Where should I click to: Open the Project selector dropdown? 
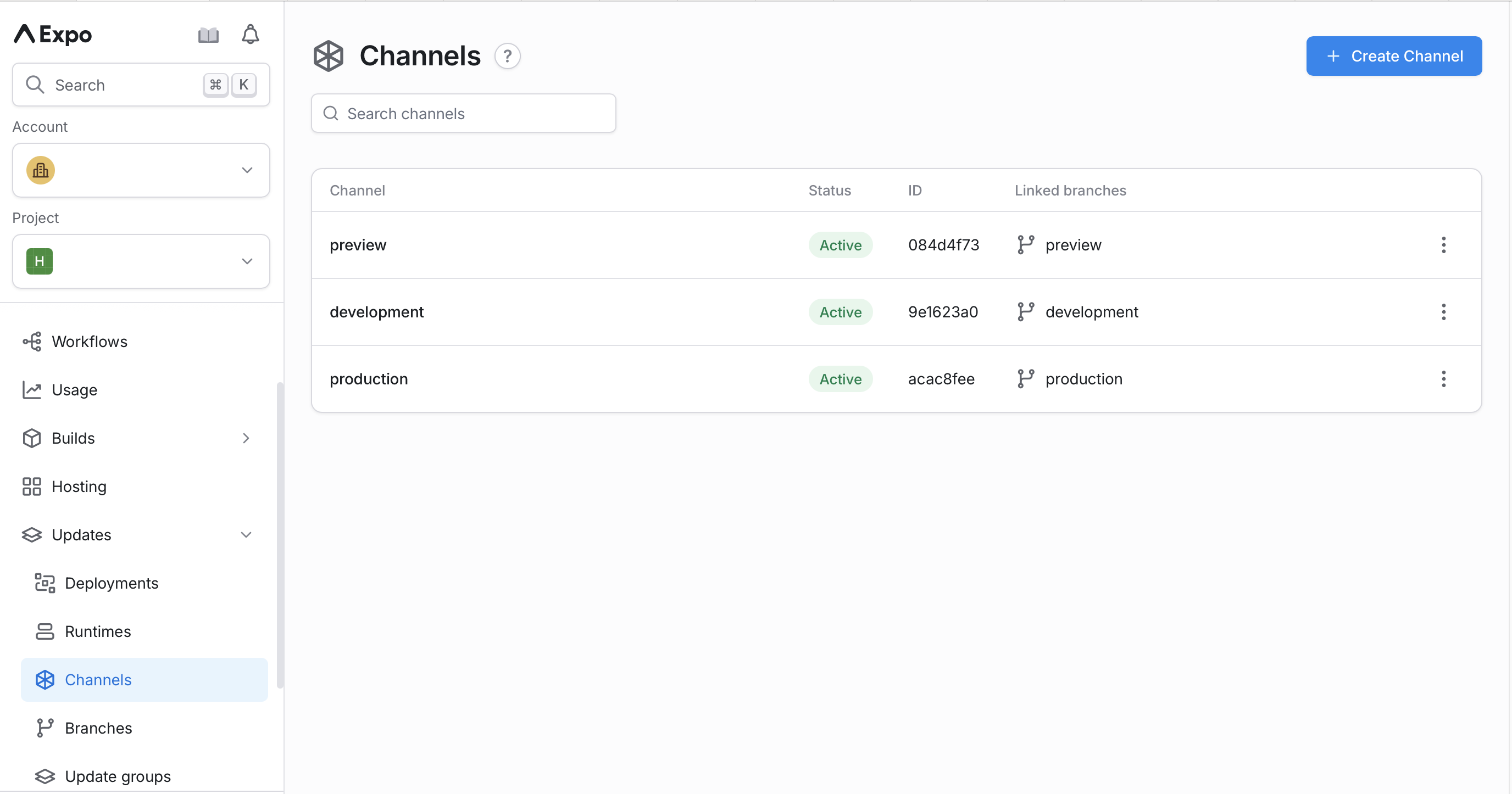141,261
